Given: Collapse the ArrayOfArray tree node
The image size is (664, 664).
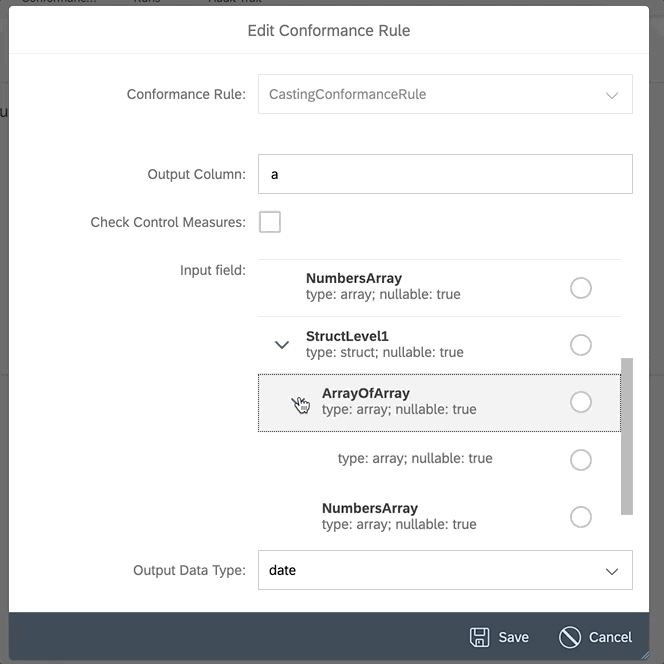Looking at the screenshot, I should pos(298,402).
